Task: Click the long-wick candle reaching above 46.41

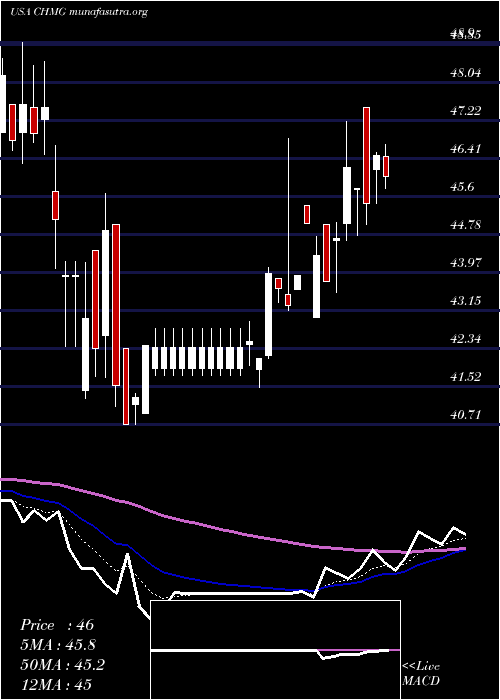Action: pyautogui.click(x=288, y=300)
